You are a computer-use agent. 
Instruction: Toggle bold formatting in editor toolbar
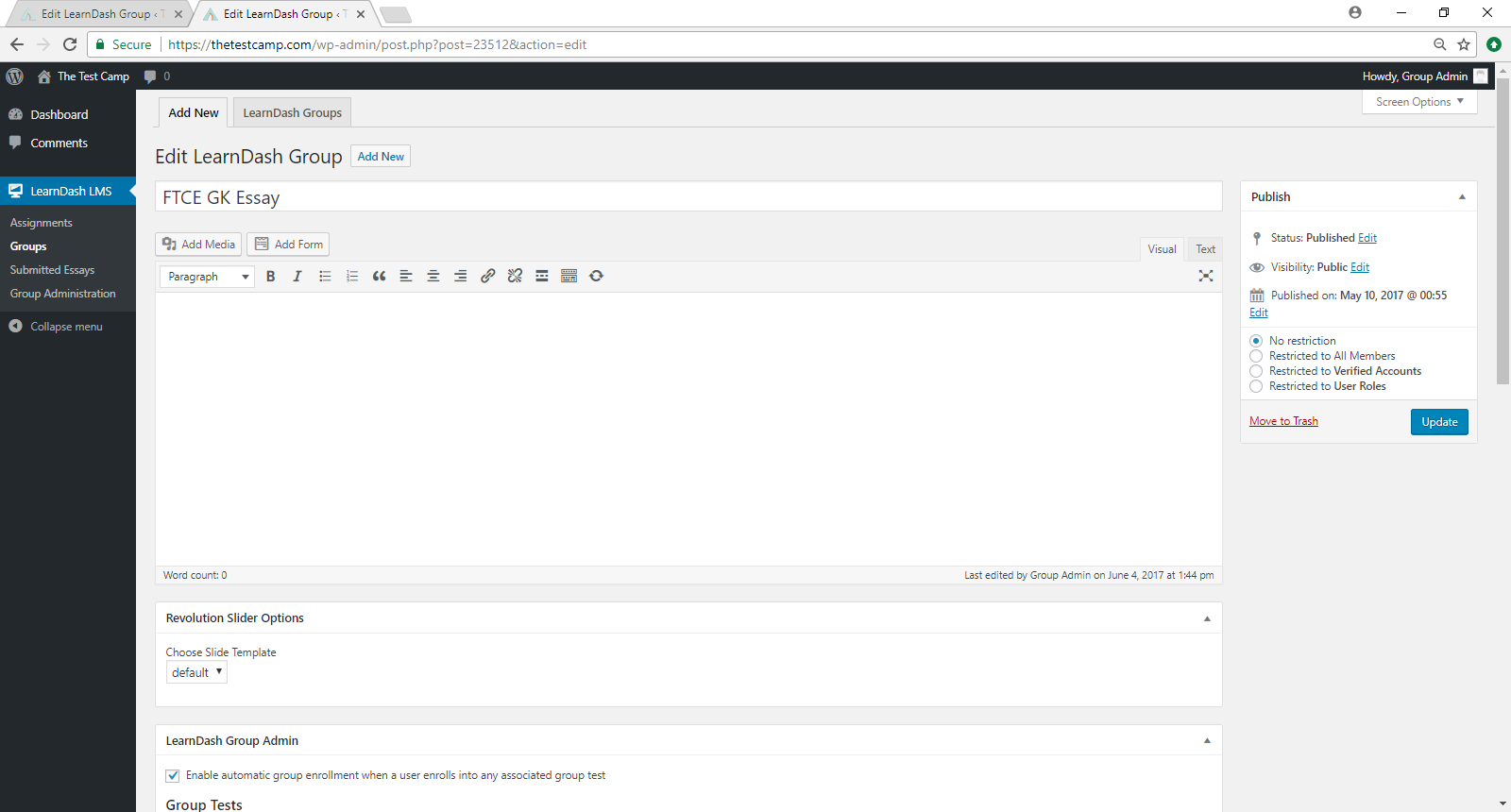(271, 277)
